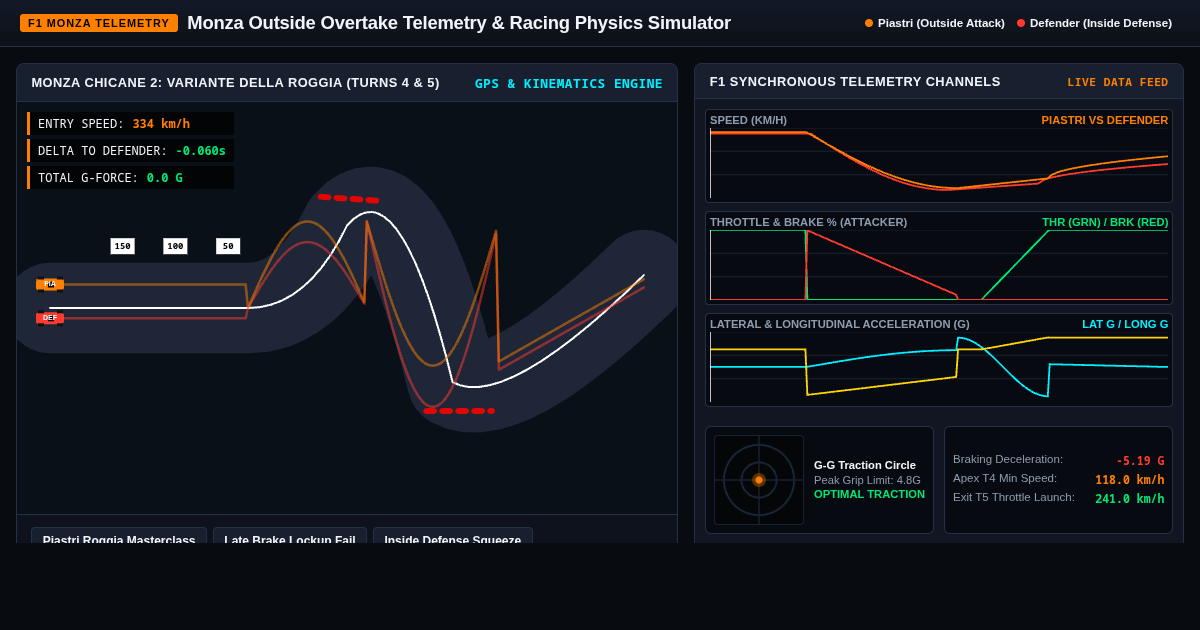The image size is (1200, 630).
Task: Load the Late Brake Lockup Fail scenario
Action: [290, 536]
